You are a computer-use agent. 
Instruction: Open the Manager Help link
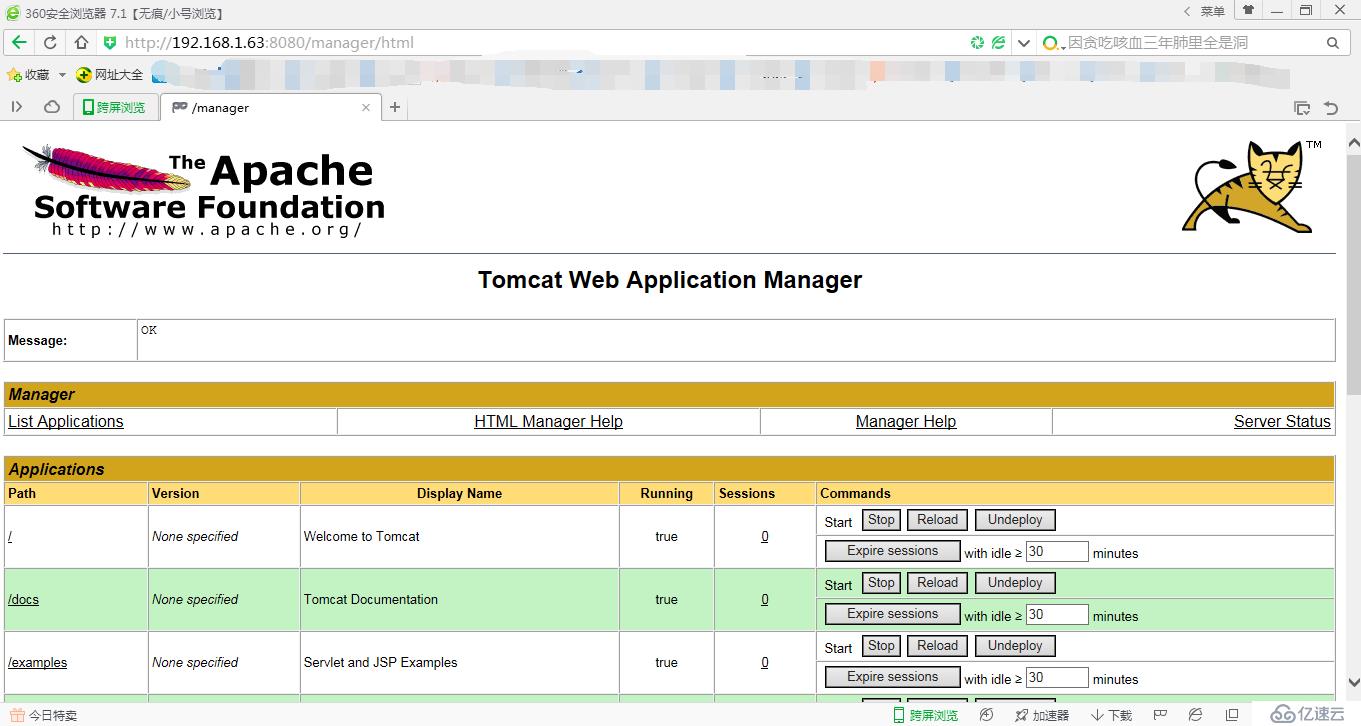pos(906,422)
